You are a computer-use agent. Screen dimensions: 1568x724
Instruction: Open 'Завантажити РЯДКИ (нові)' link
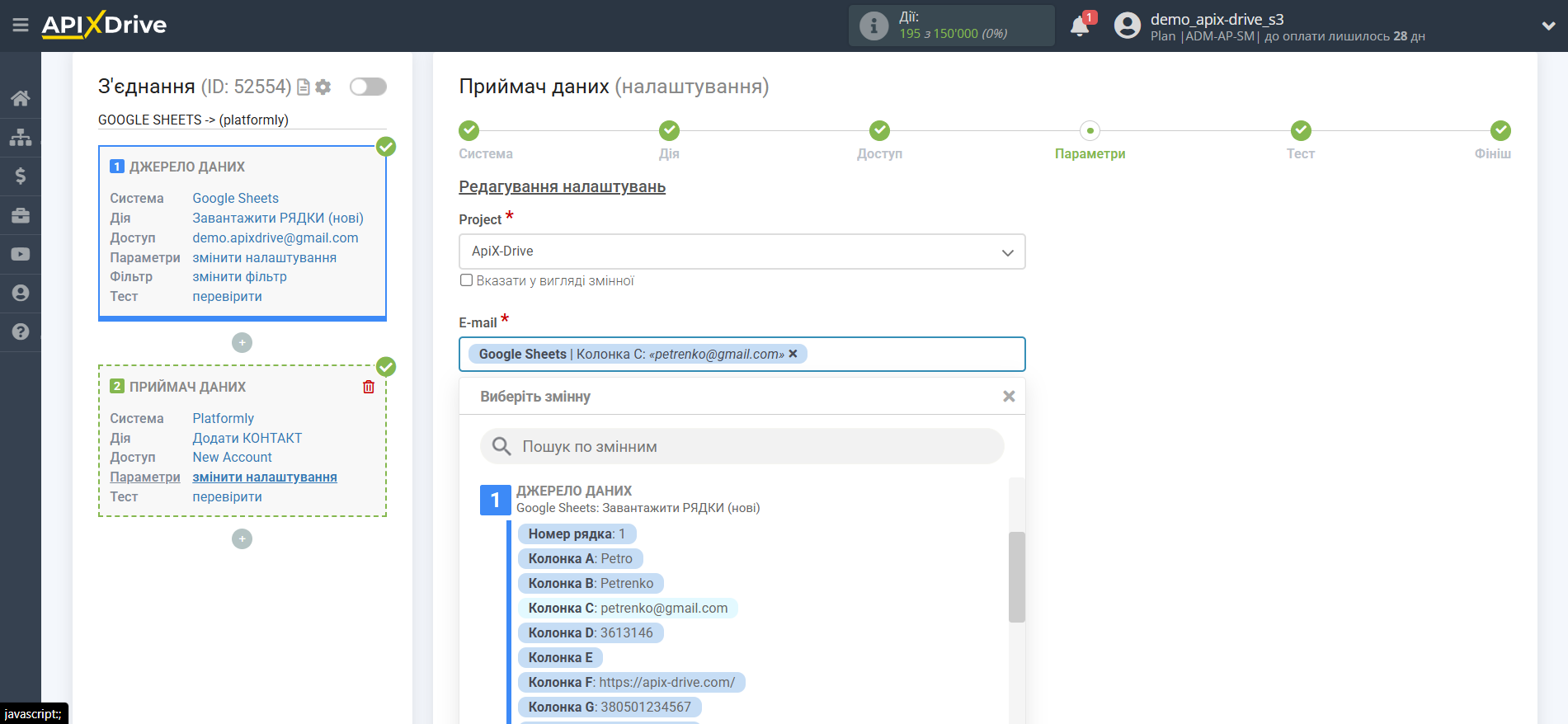click(278, 218)
